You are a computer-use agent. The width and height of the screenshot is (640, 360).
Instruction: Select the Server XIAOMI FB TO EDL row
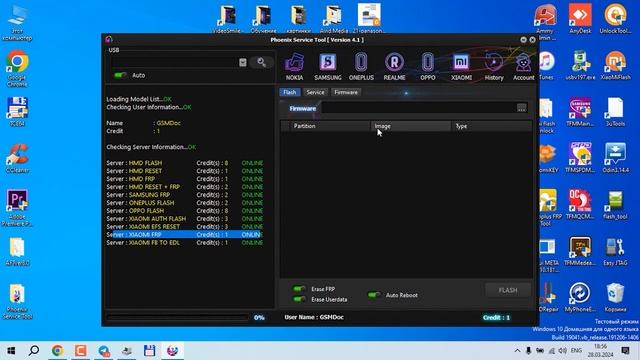(185, 242)
